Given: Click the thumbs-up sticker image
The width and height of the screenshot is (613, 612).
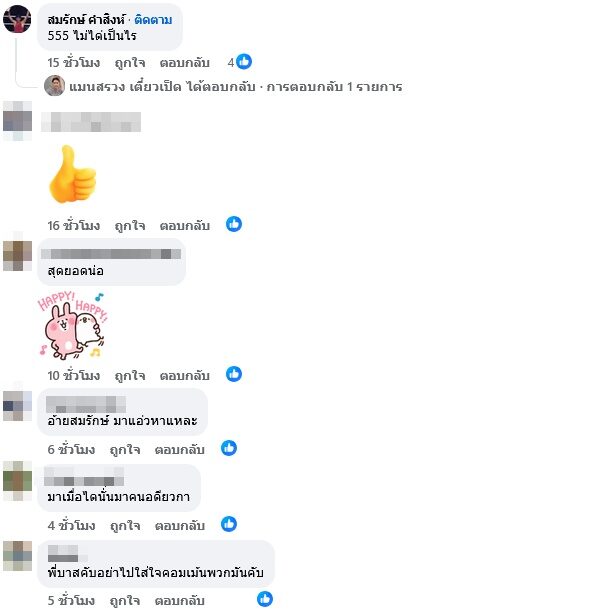Looking at the screenshot, I should [73, 174].
